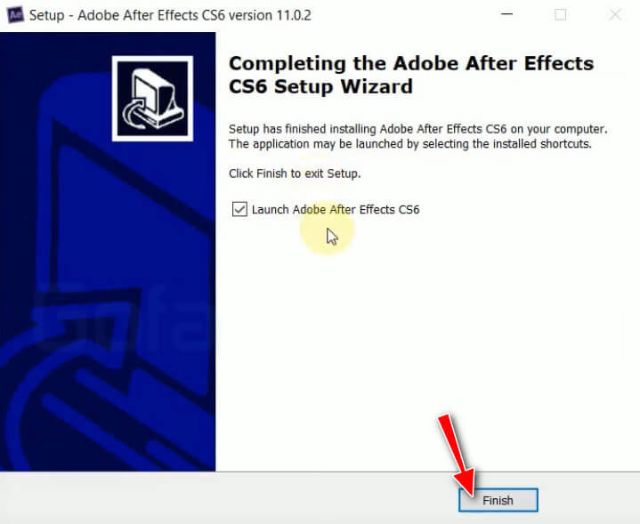Click the After Effects icon in title bar
This screenshot has width=640, height=524.
(x=15, y=15)
